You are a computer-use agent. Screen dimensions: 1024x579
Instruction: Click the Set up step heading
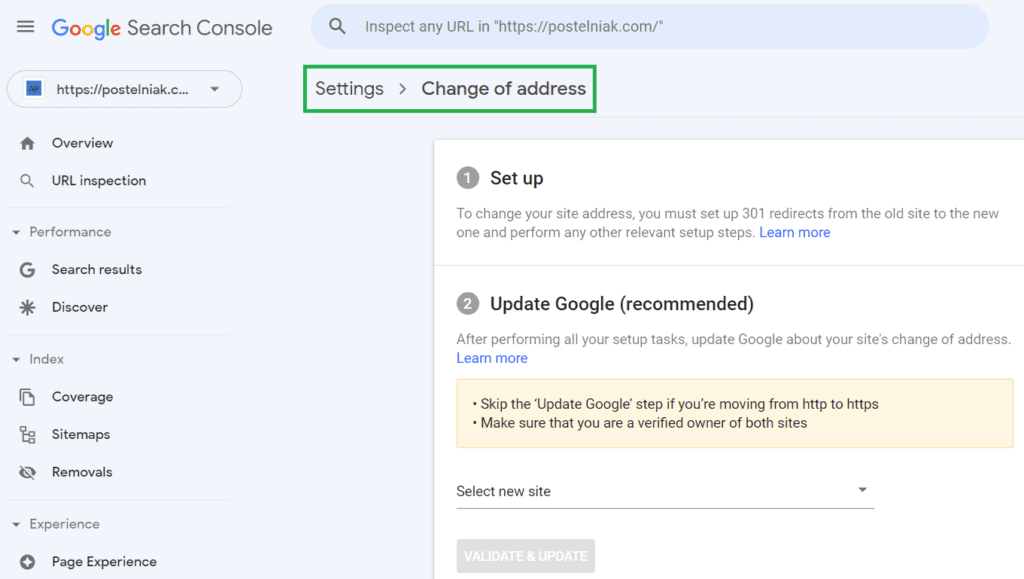coord(517,178)
